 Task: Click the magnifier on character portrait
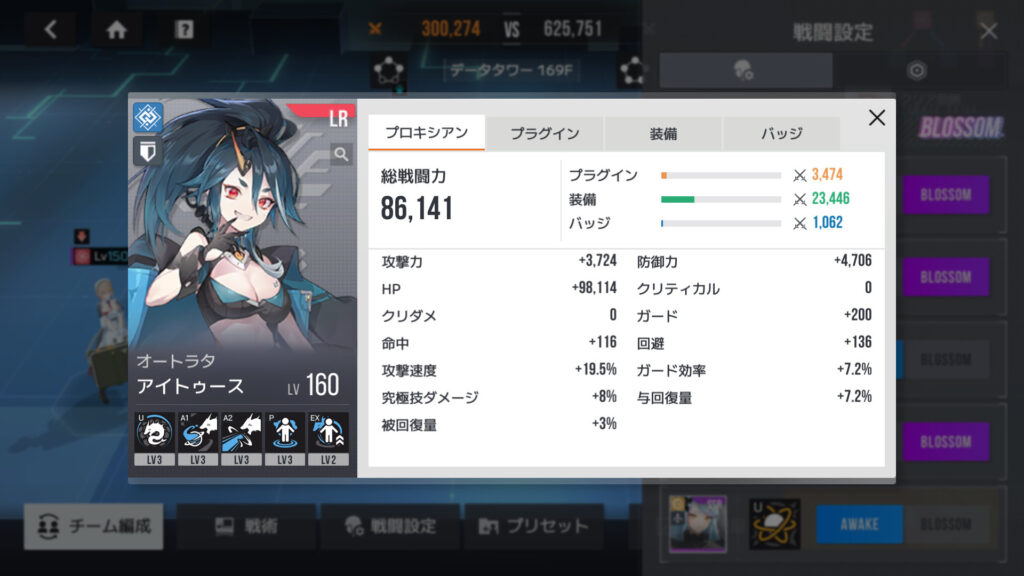pos(342,154)
